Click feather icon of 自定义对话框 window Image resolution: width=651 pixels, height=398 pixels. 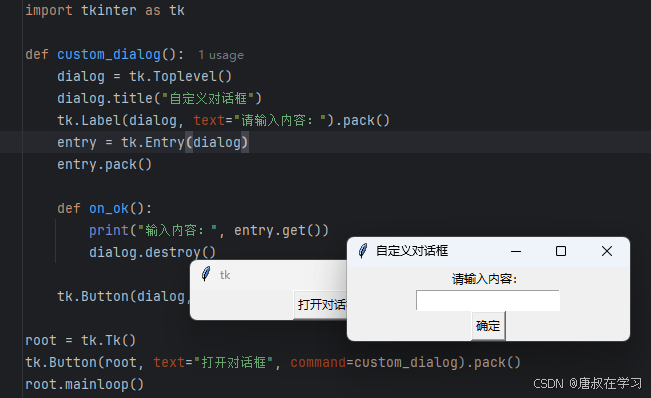(362, 251)
